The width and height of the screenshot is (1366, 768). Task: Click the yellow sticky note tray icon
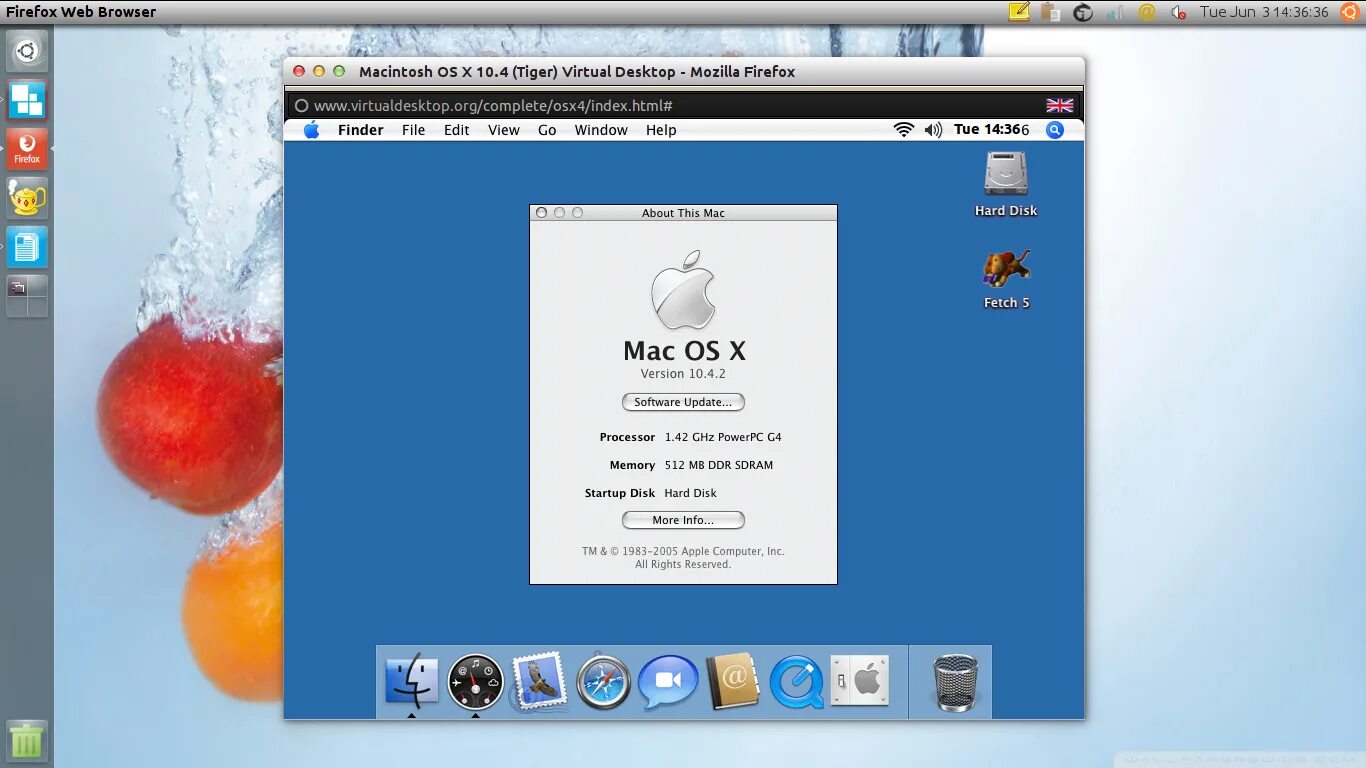[x=1019, y=12]
